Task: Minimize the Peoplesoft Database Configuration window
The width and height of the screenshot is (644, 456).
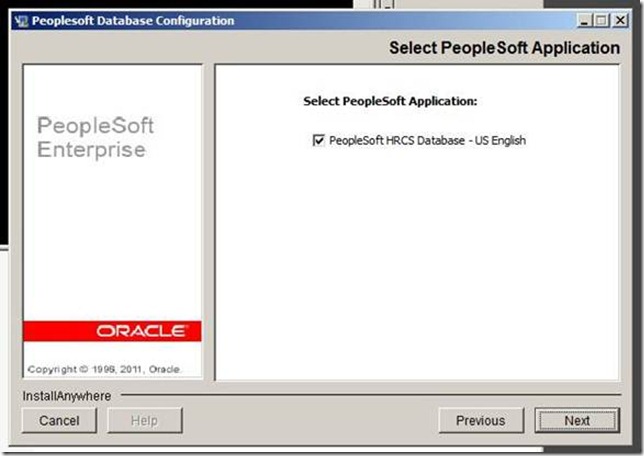Action: 584,20
